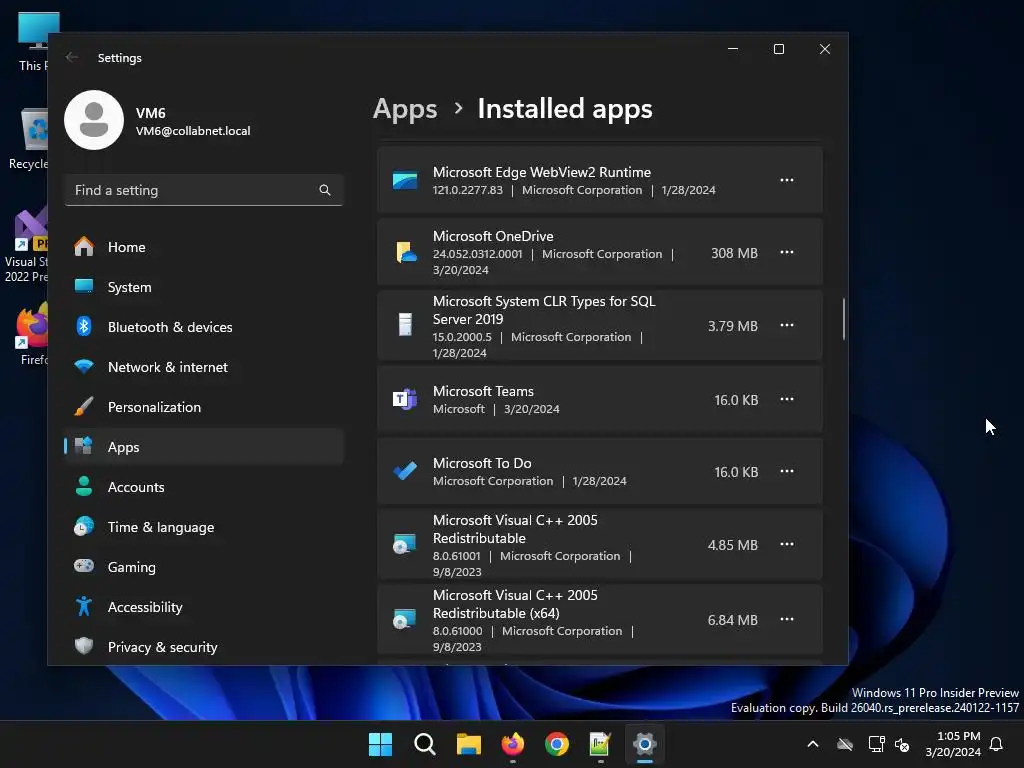Click the Accessibility person icon in the sidebar
Viewport: 1024px width, 768px height.
84,606
